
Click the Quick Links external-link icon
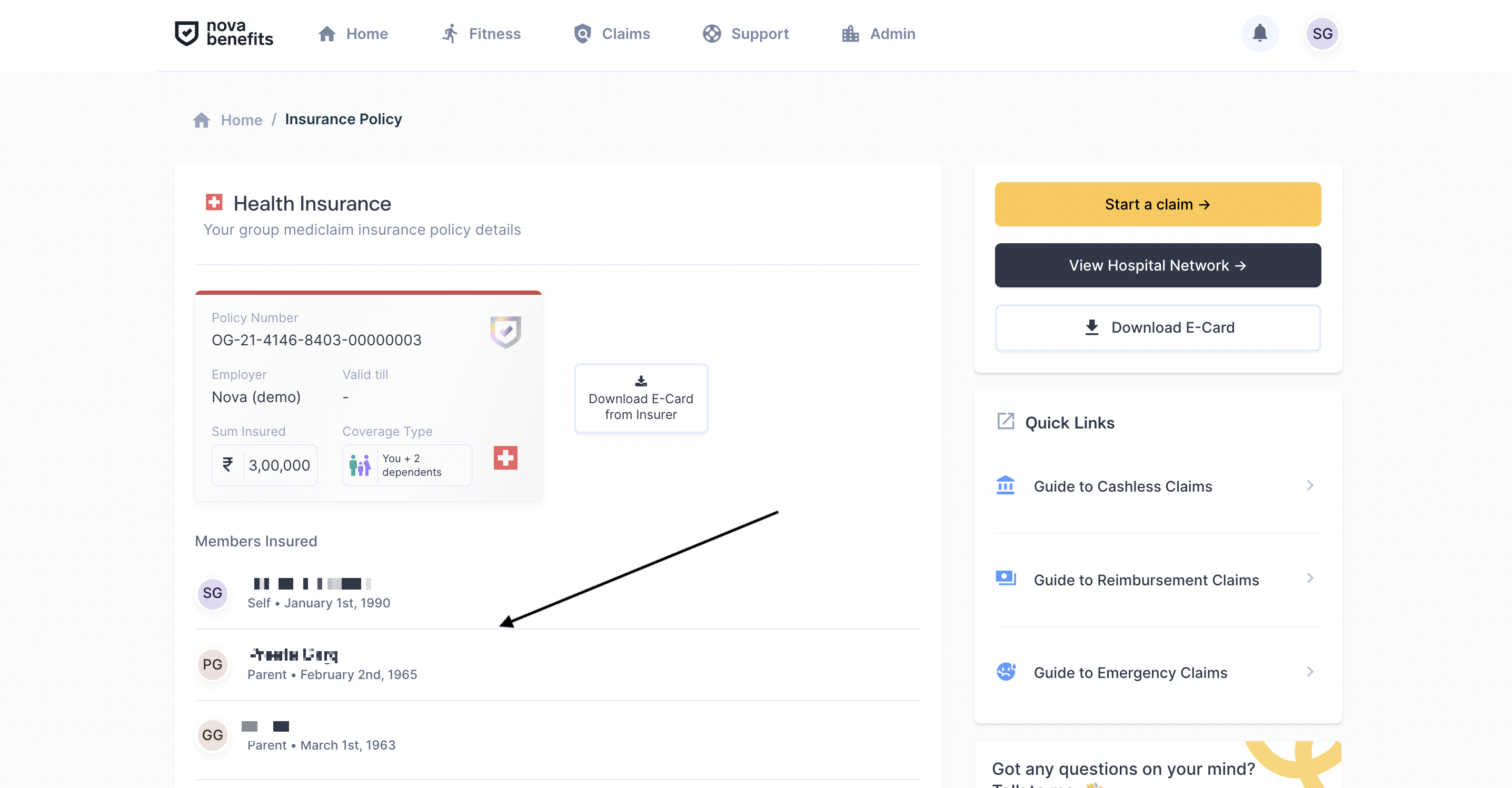click(1006, 421)
